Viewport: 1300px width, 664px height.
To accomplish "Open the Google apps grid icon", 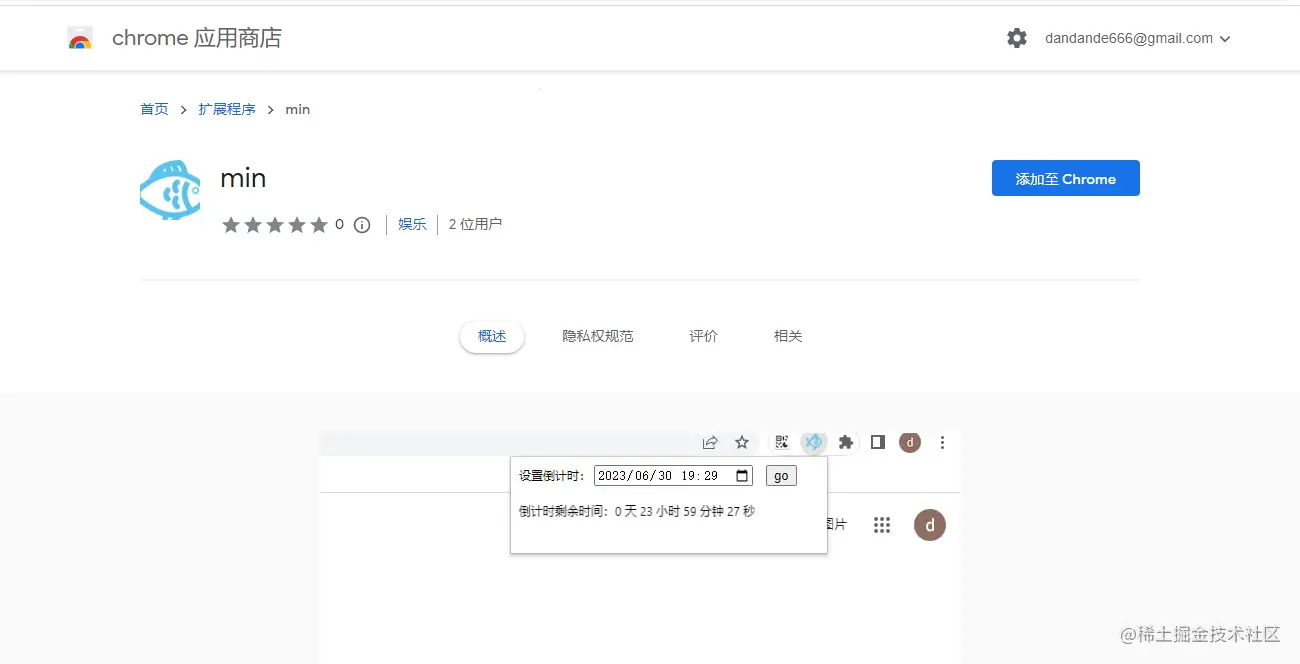I will (x=882, y=525).
